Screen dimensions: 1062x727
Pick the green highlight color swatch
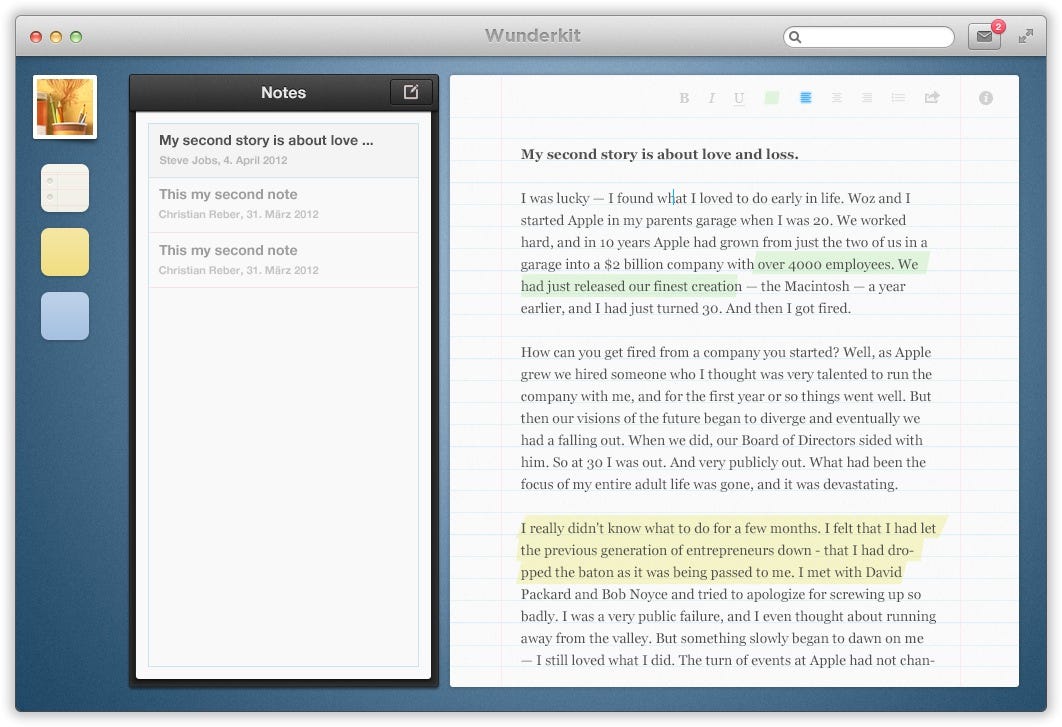[x=771, y=98]
